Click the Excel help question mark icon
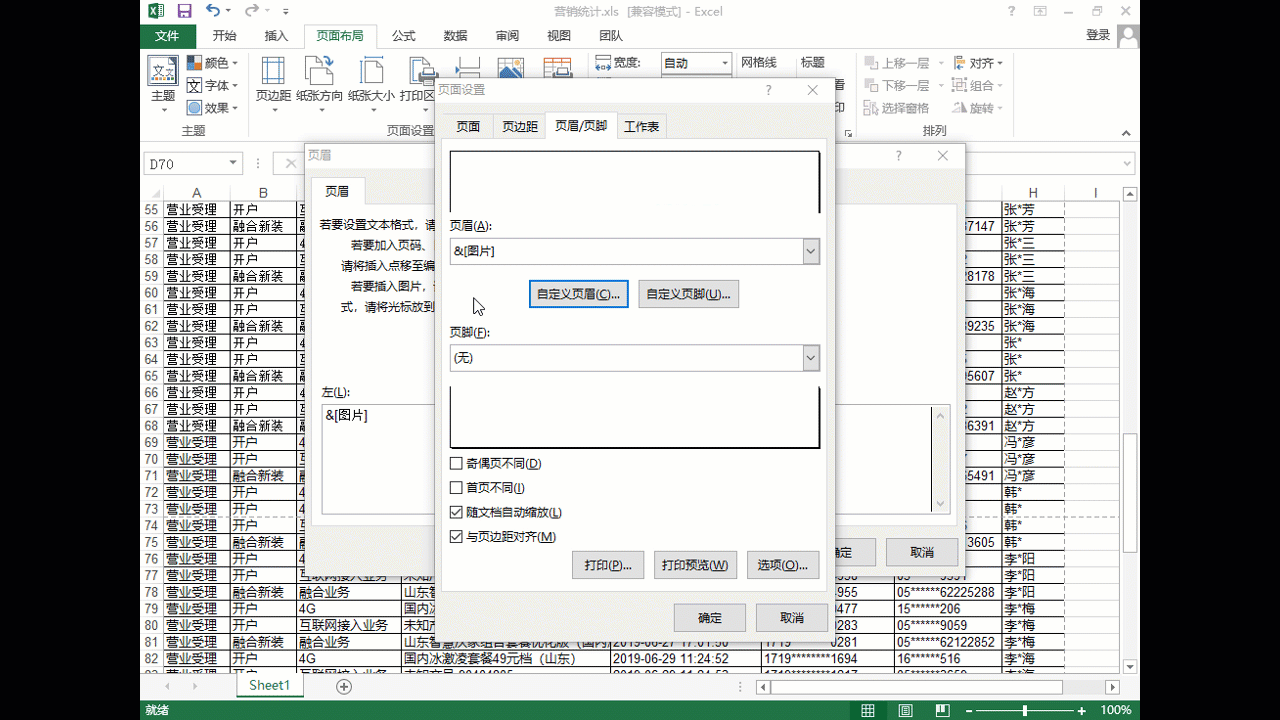This screenshot has height=720, width=1280. 1012,12
